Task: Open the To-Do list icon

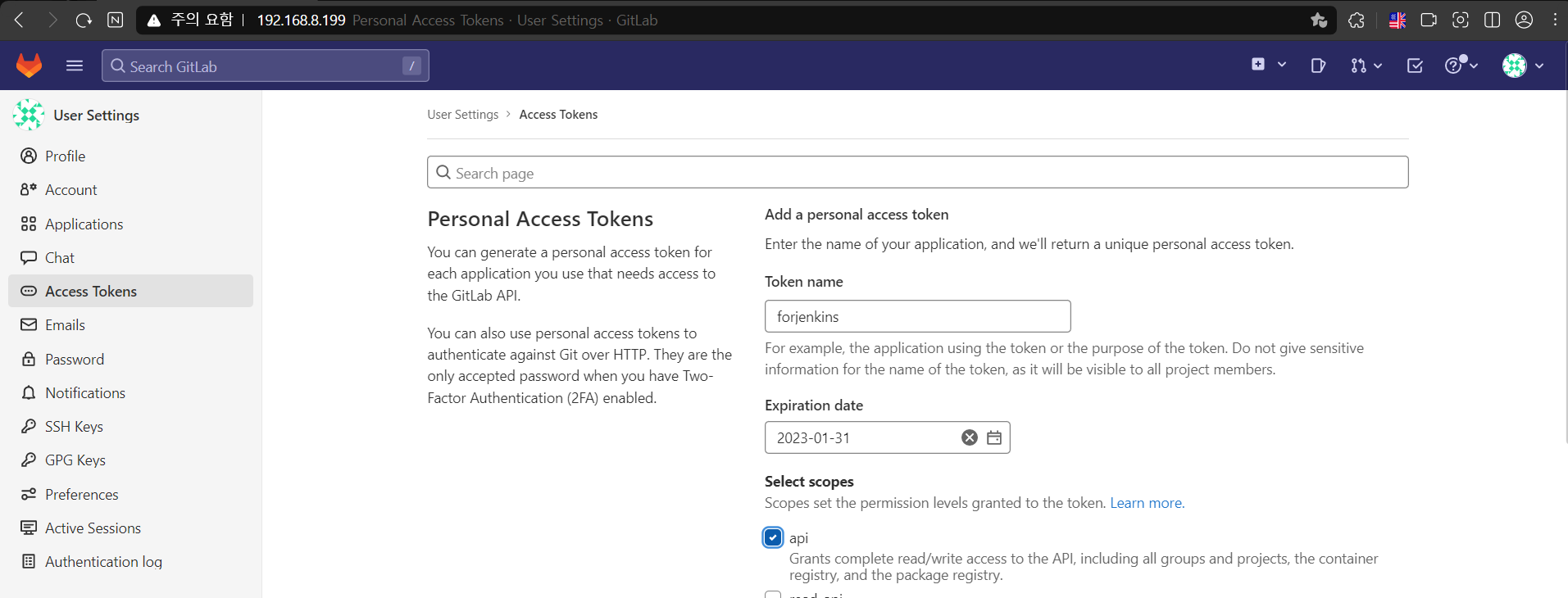Action: pyautogui.click(x=1415, y=66)
